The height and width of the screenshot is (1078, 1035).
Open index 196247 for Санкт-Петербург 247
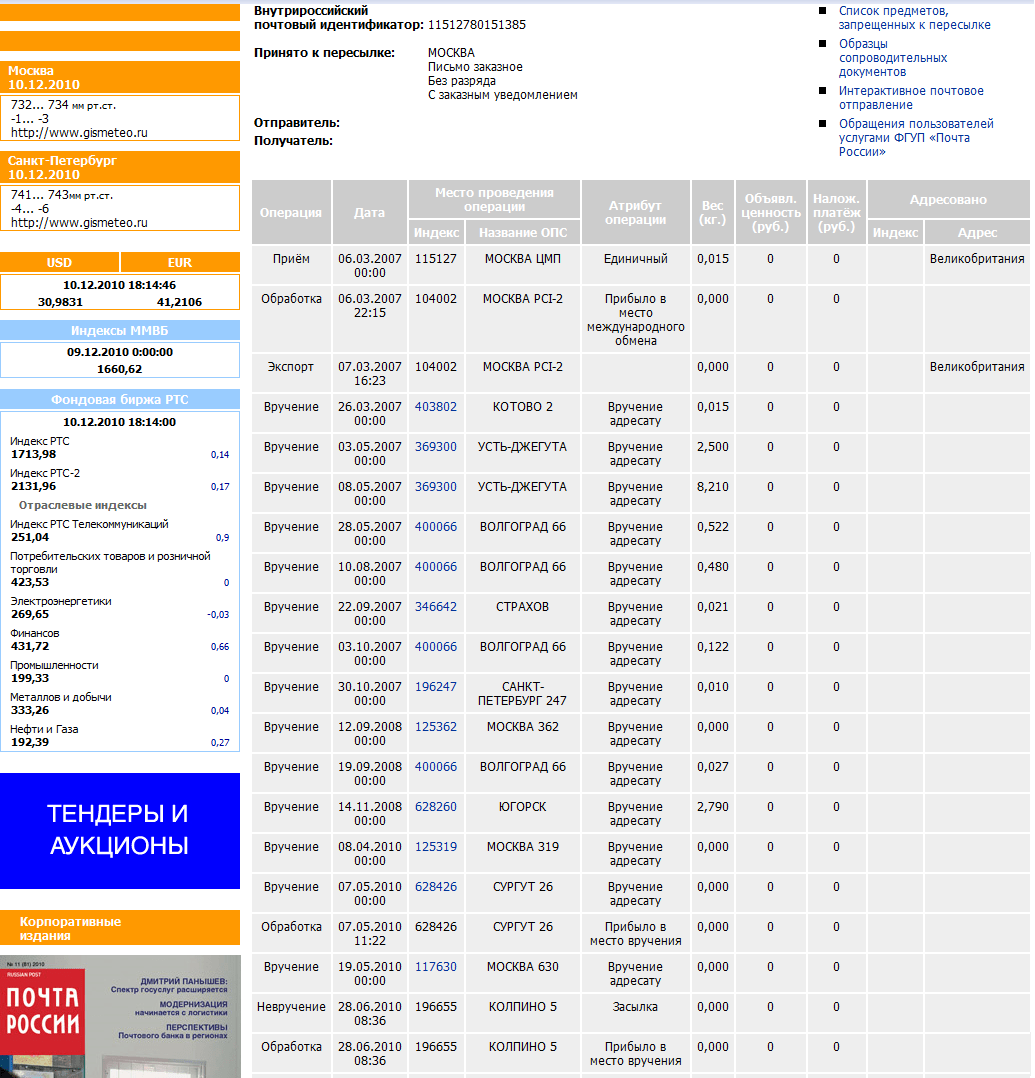(x=435, y=686)
